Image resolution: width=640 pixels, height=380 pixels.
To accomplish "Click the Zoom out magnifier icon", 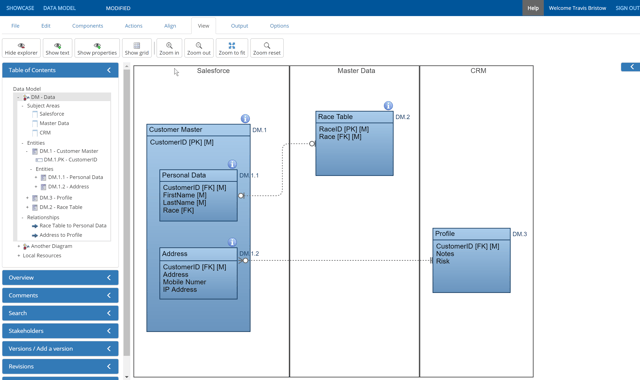I will coord(199,46).
